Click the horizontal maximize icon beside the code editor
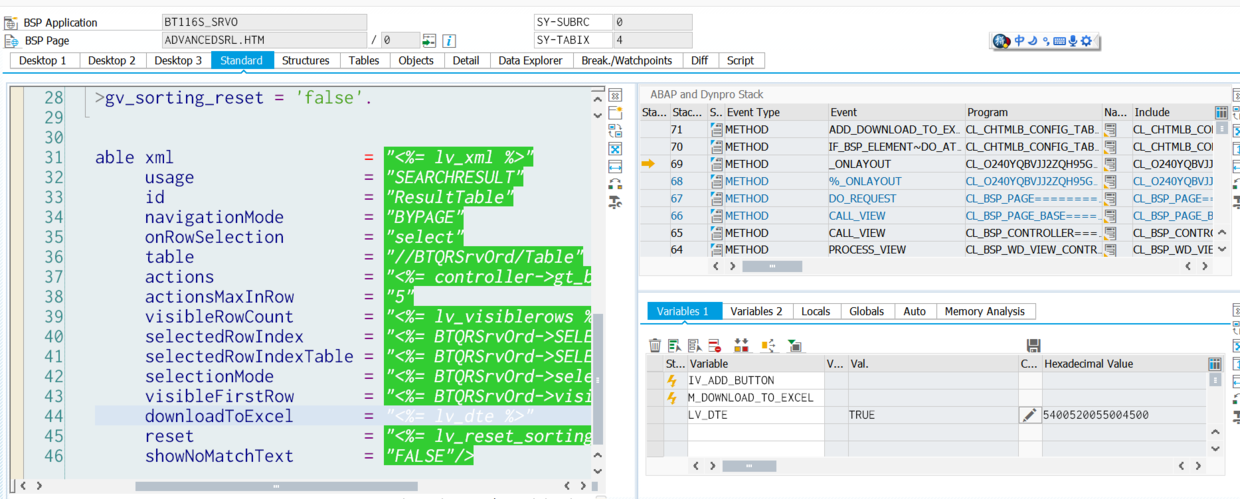The height and width of the screenshot is (499, 1240). point(615,167)
